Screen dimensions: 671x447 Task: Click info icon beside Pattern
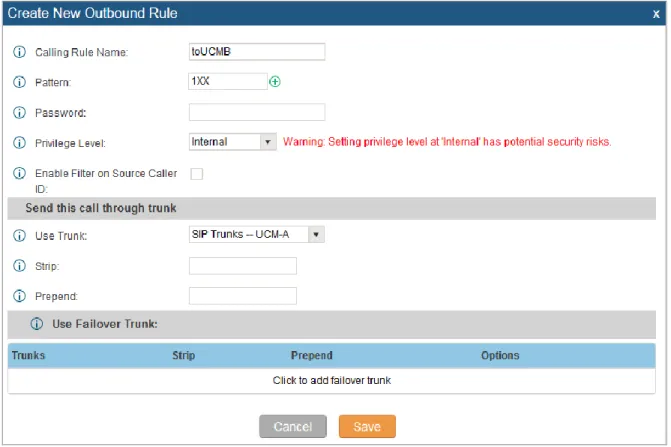19,82
